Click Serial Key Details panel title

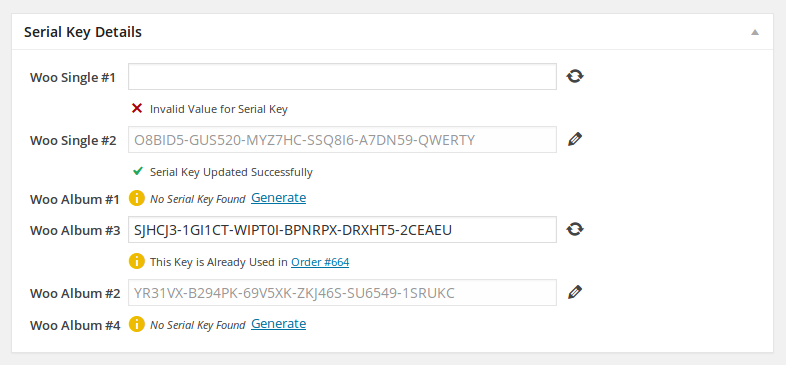point(83,32)
